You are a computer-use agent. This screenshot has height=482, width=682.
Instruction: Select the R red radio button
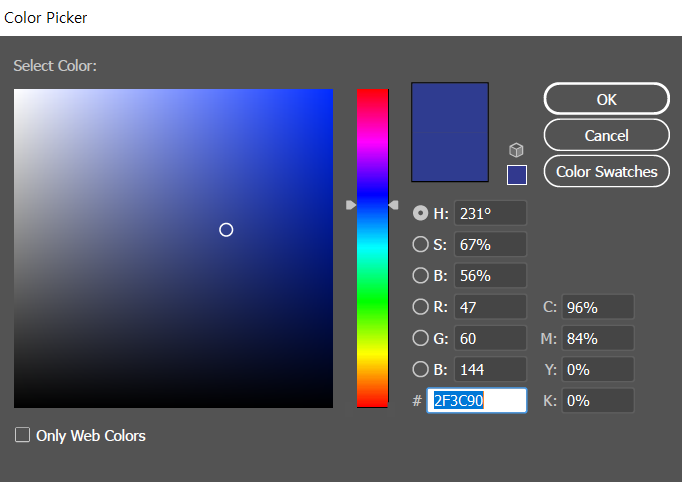(420, 307)
